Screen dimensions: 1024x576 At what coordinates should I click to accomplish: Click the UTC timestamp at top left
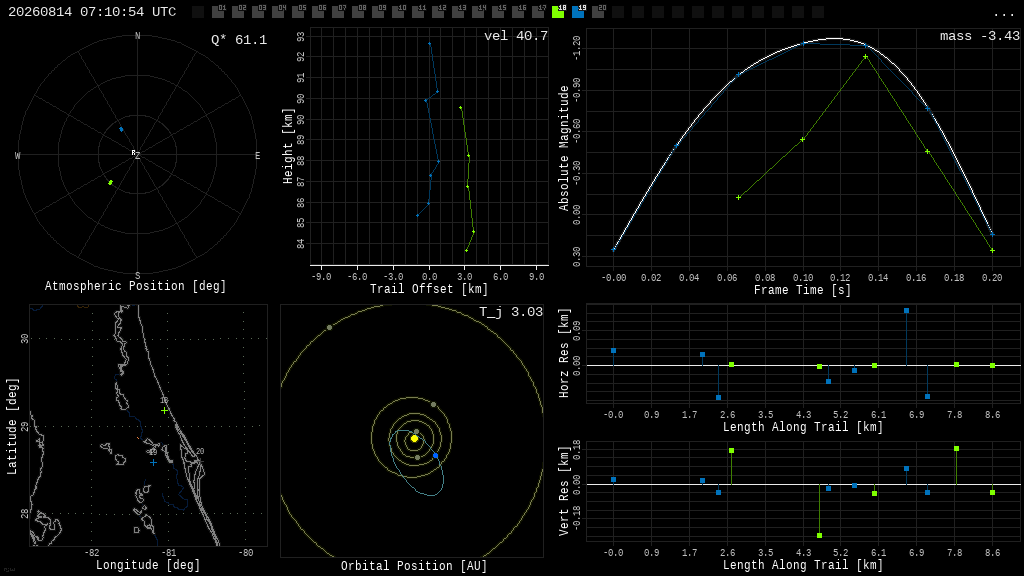(x=92, y=12)
